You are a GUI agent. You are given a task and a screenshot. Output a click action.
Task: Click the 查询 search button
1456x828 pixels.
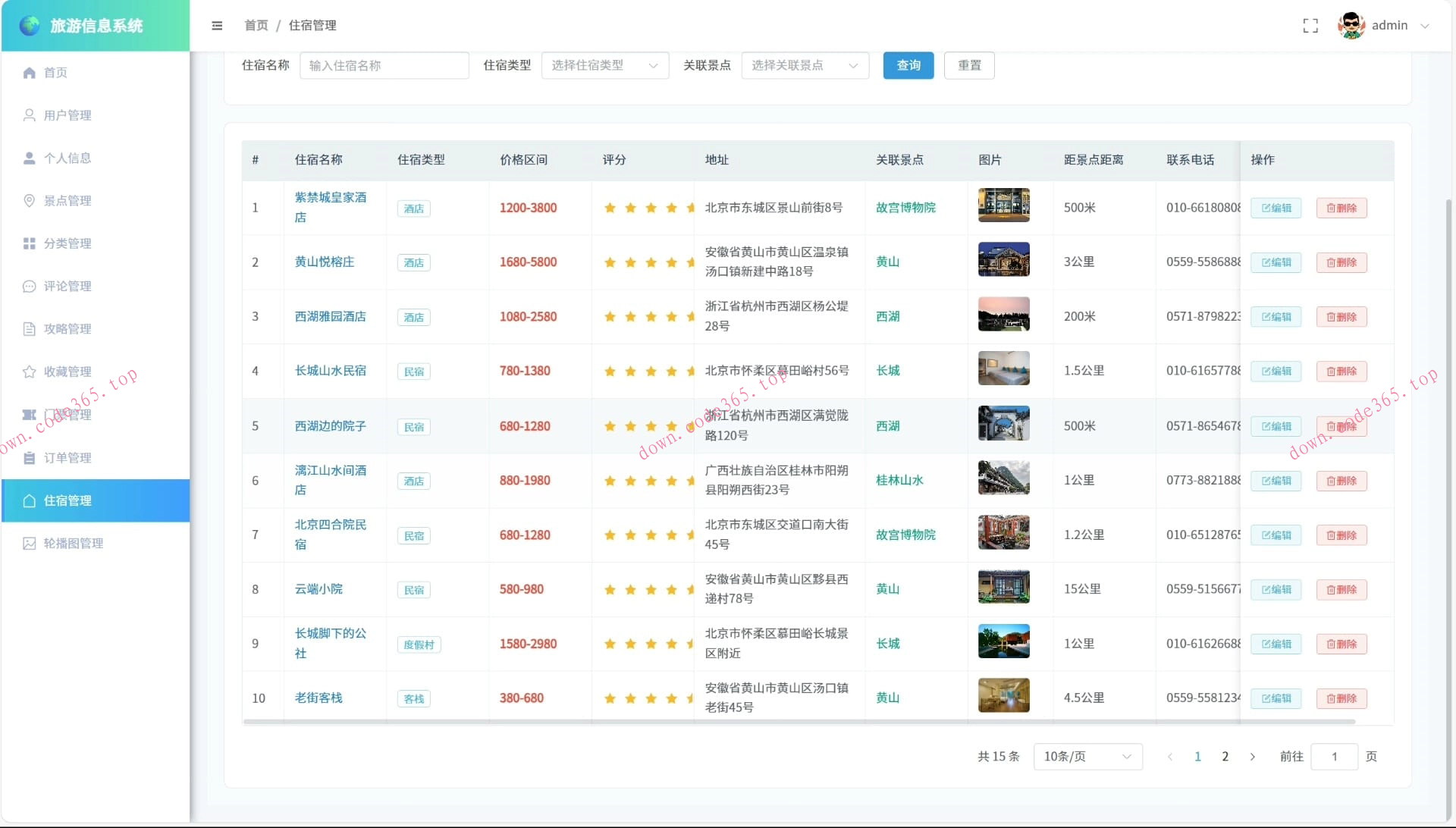(908, 65)
